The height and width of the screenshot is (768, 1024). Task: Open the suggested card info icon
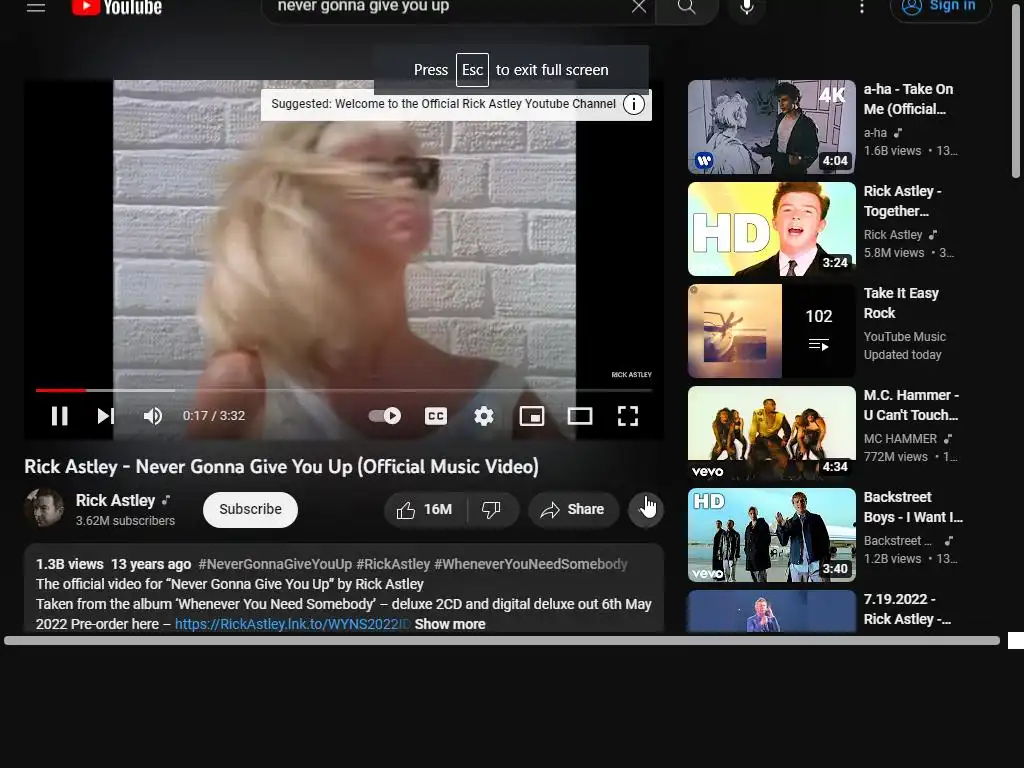(633, 104)
